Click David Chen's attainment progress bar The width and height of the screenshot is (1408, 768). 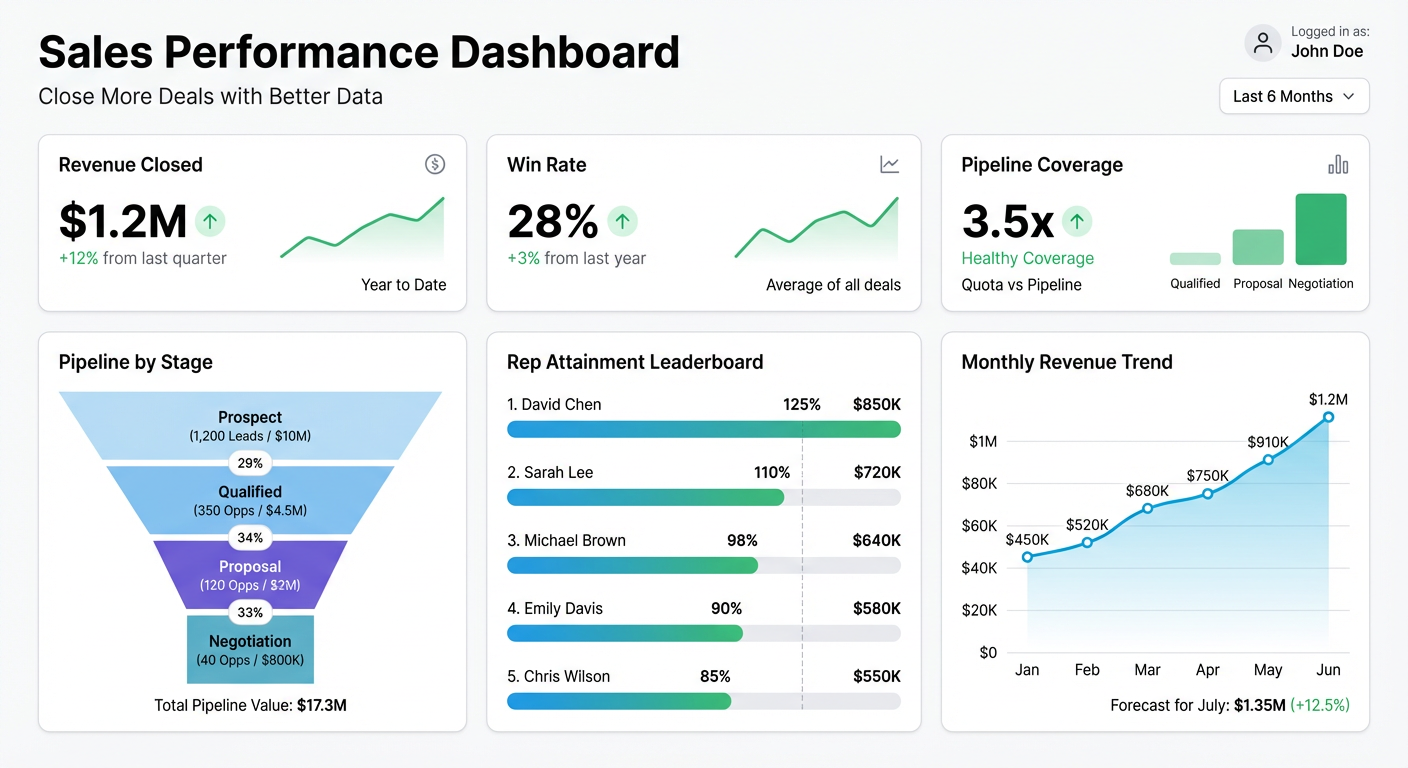click(704, 429)
